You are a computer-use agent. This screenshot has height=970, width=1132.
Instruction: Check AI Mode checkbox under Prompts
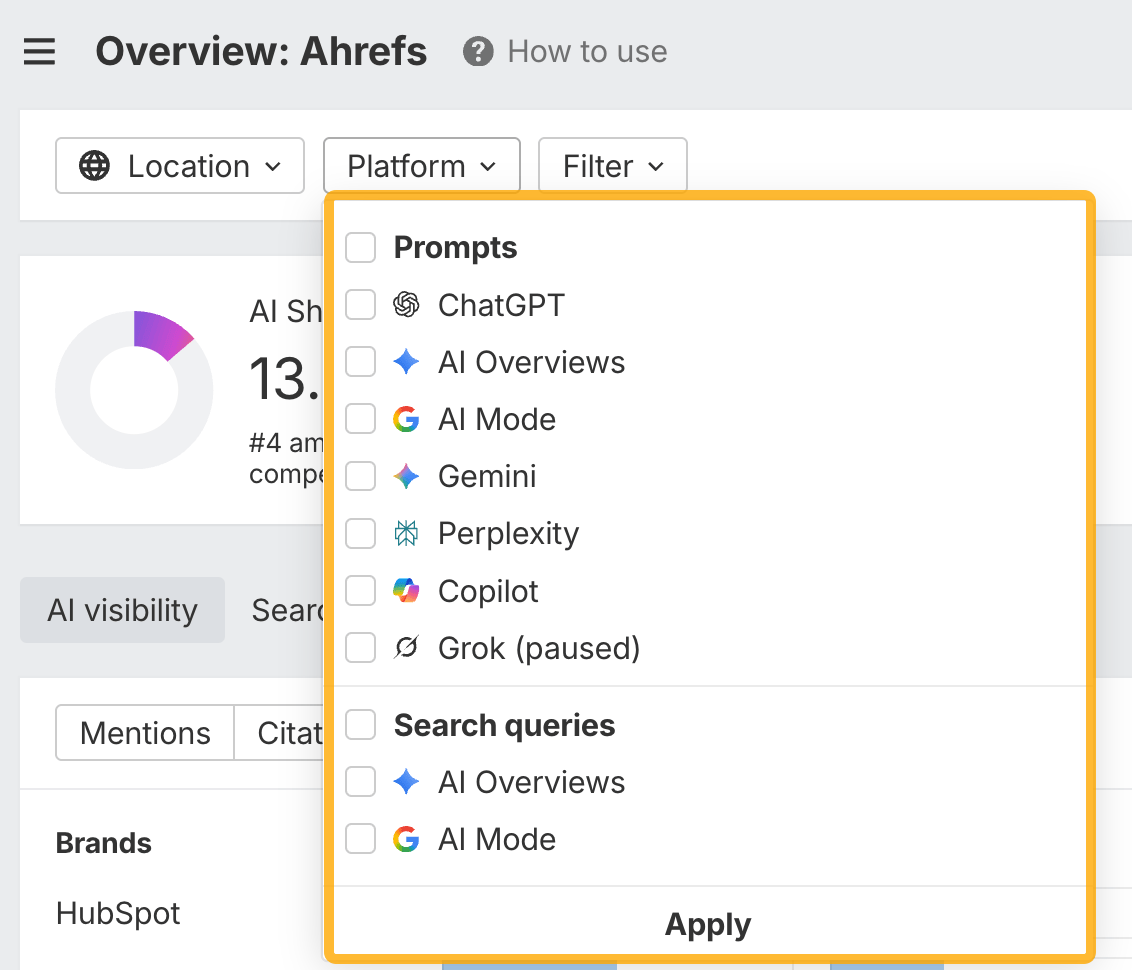(x=360, y=419)
